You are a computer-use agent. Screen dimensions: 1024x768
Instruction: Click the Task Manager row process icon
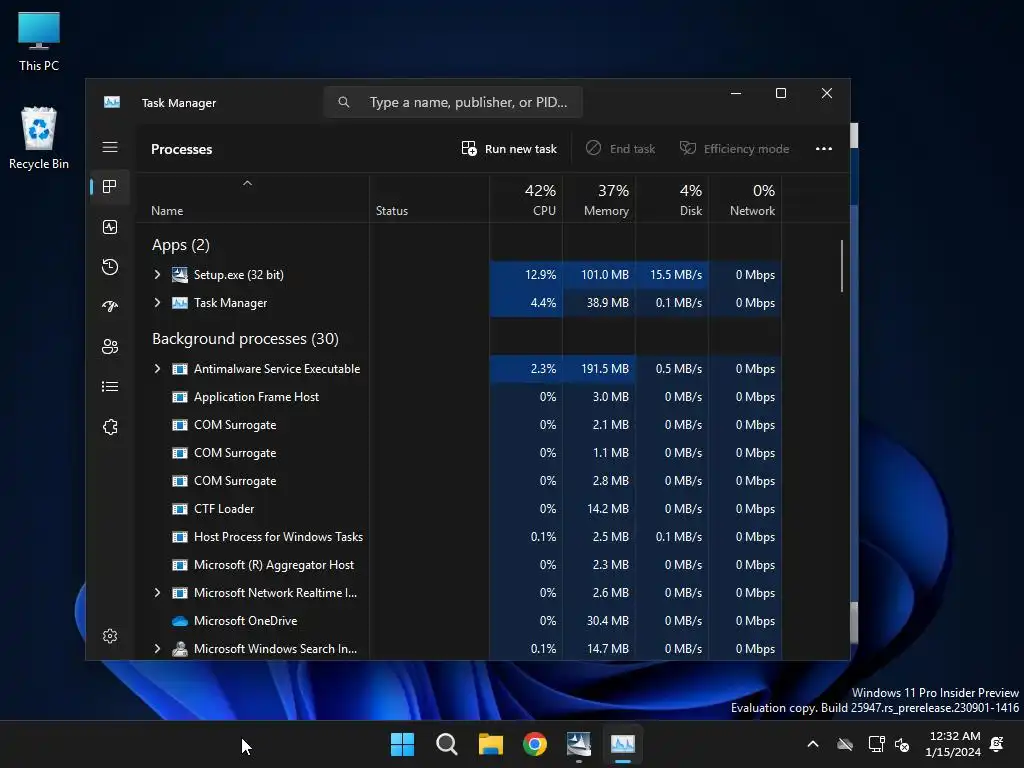point(180,303)
